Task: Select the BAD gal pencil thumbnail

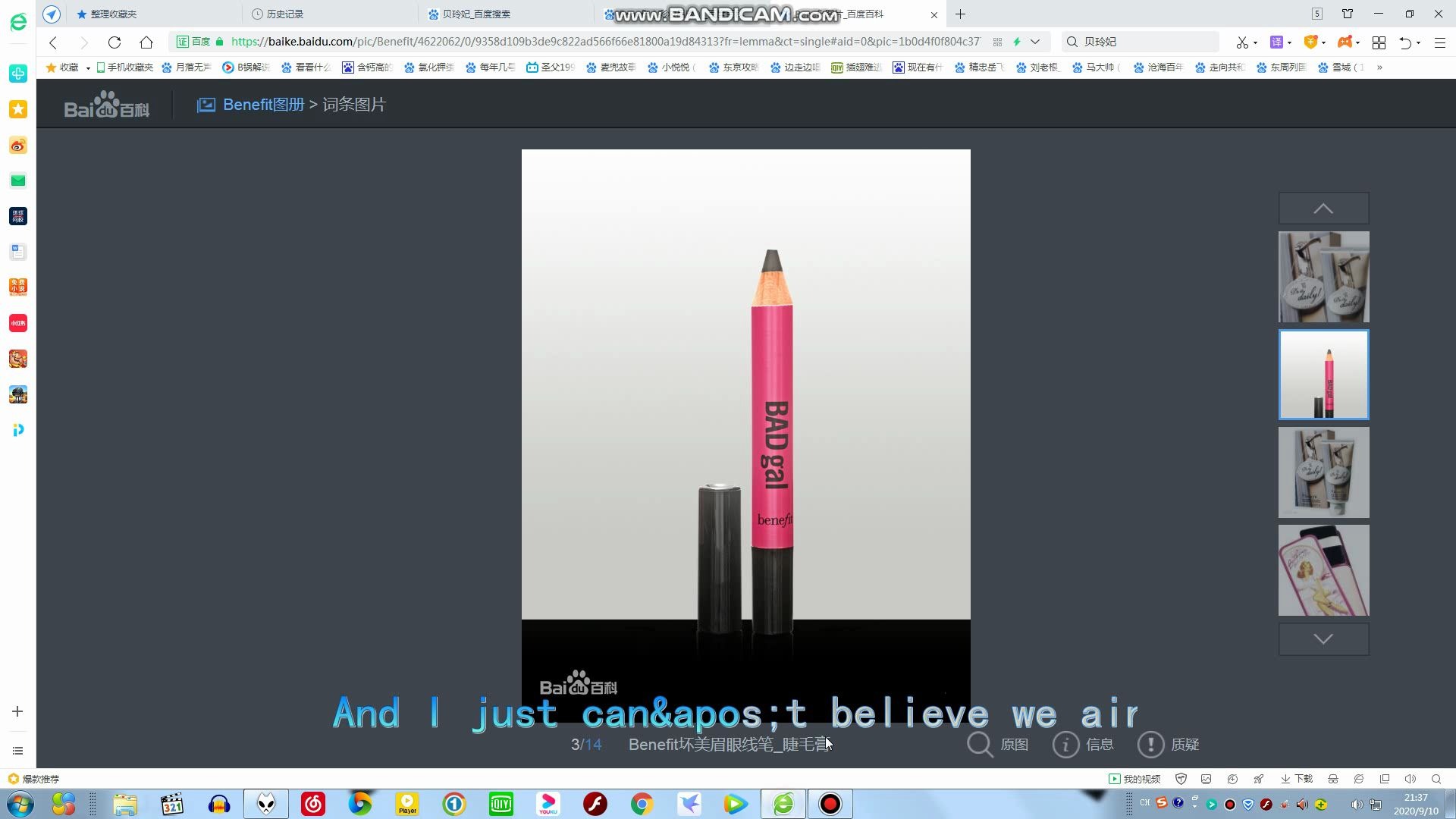Action: point(1323,375)
